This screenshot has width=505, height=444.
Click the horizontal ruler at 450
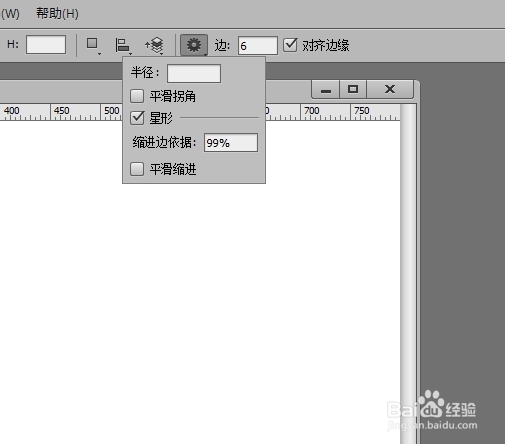click(x=62, y=112)
